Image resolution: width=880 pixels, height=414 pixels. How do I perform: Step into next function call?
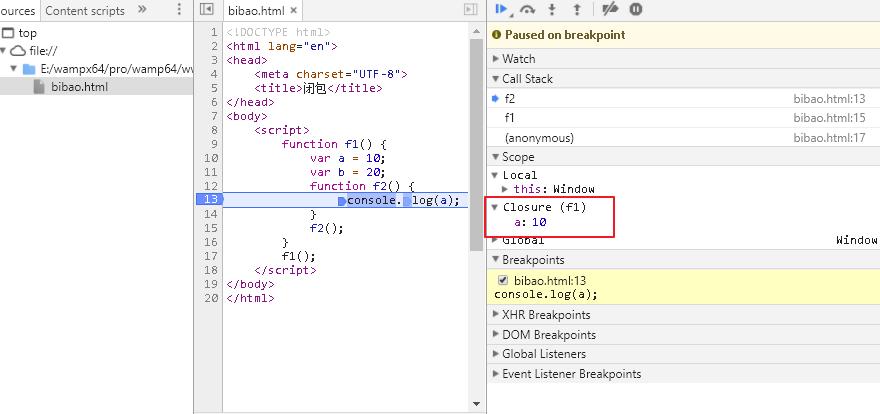click(x=552, y=9)
